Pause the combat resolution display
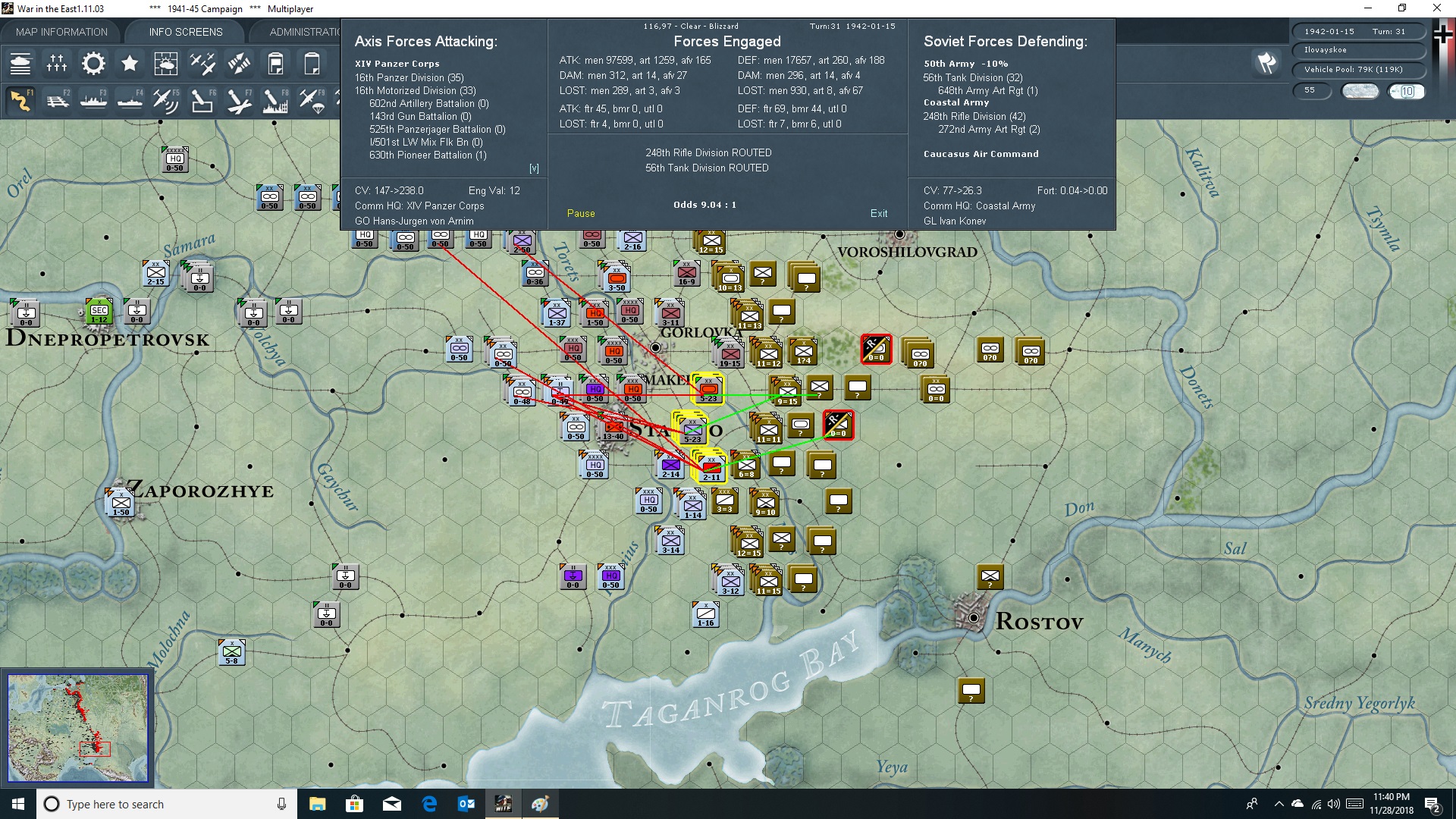This screenshot has width=1456, height=819. click(x=581, y=213)
